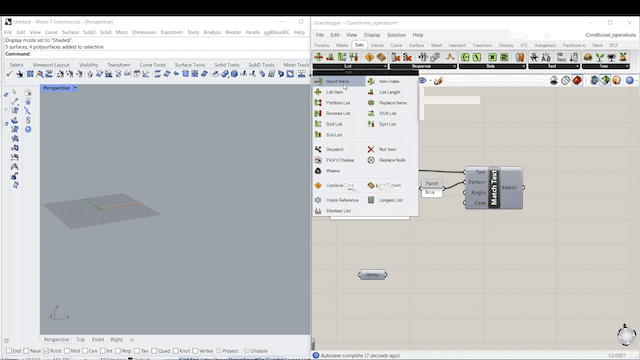Open the Conditional_operations document dropdown

point(611,35)
